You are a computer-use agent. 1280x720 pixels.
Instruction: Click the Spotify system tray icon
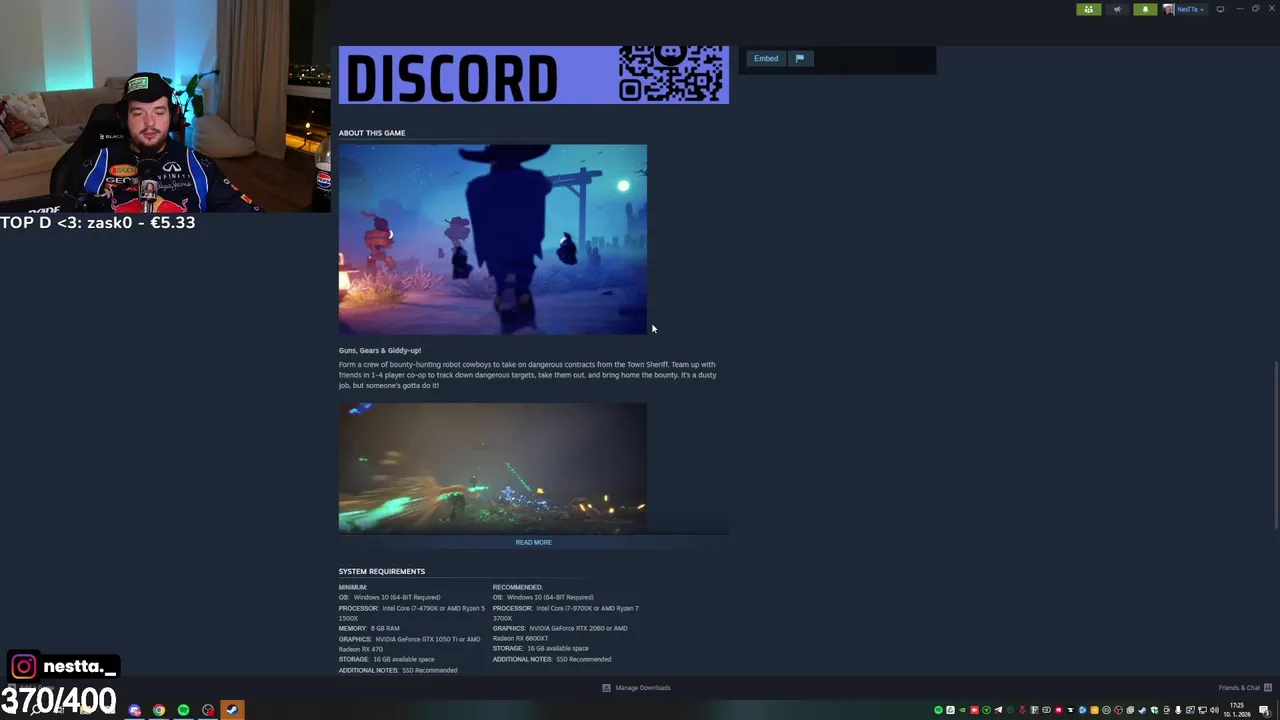tap(938, 710)
